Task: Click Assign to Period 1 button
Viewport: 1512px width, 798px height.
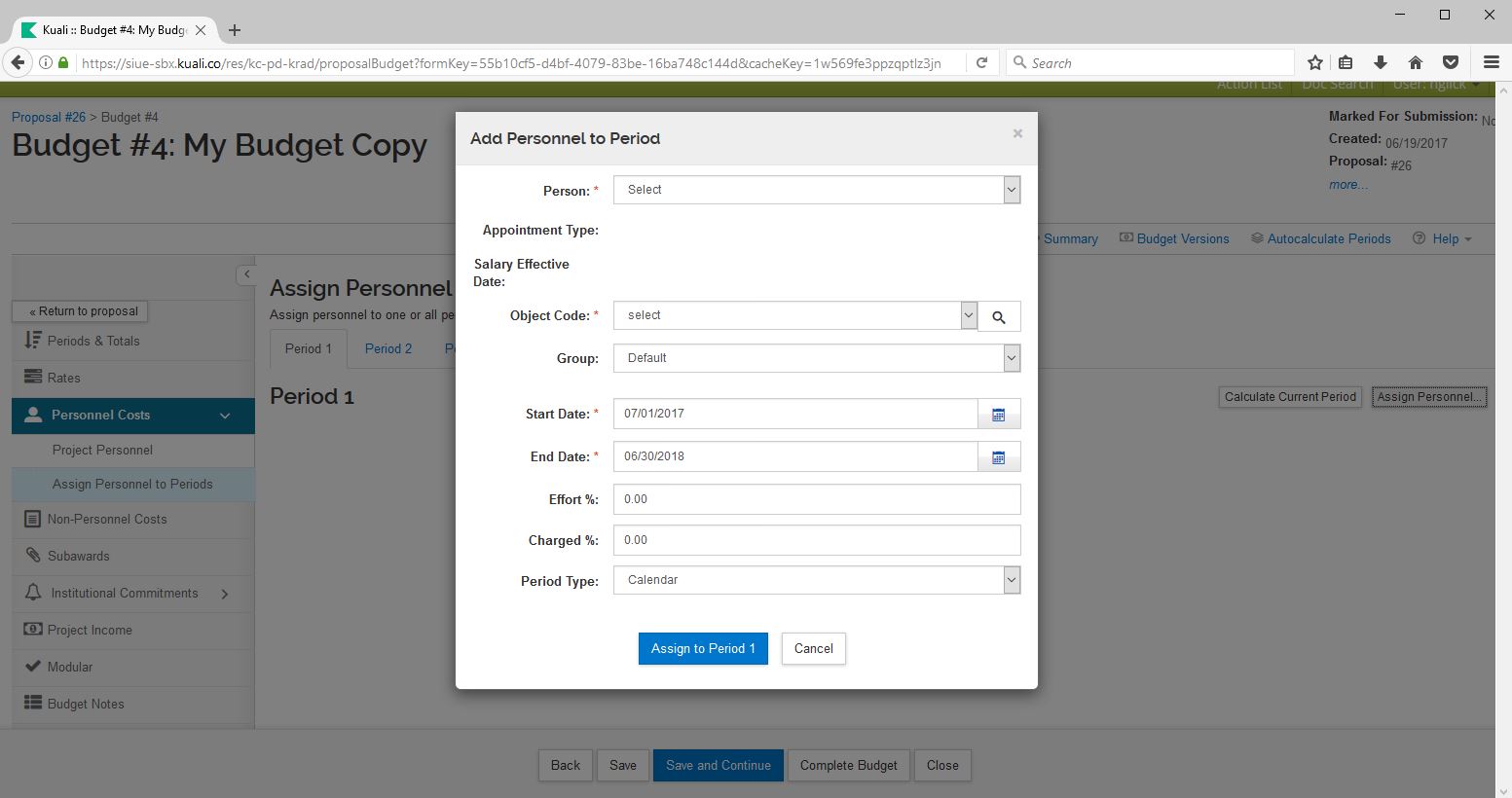Action: point(703,649)
